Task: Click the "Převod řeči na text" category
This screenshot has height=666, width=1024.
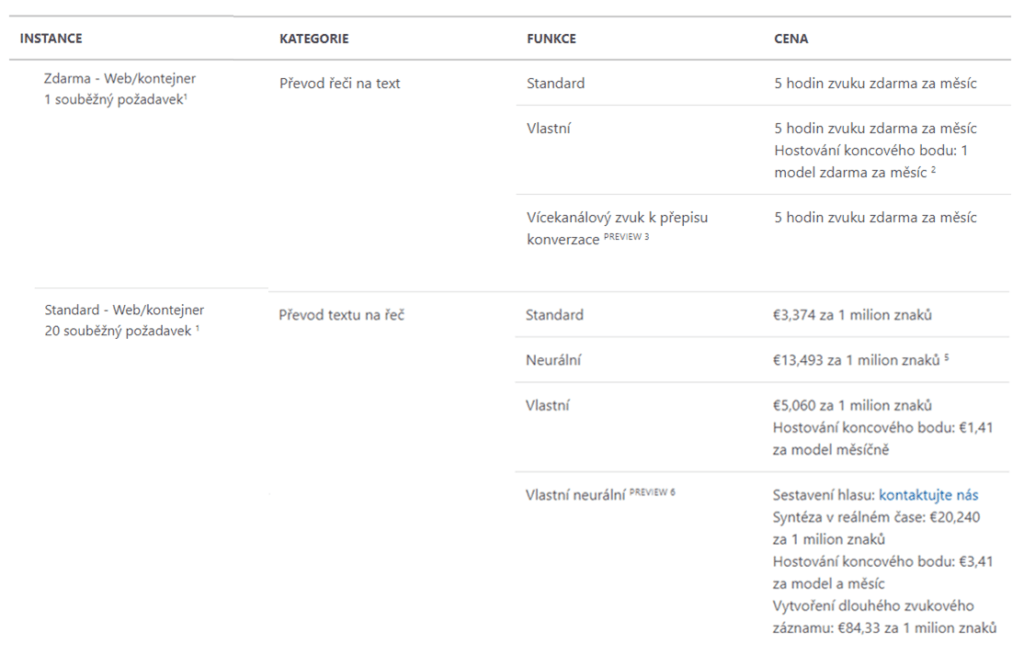Action: [340, 83]
